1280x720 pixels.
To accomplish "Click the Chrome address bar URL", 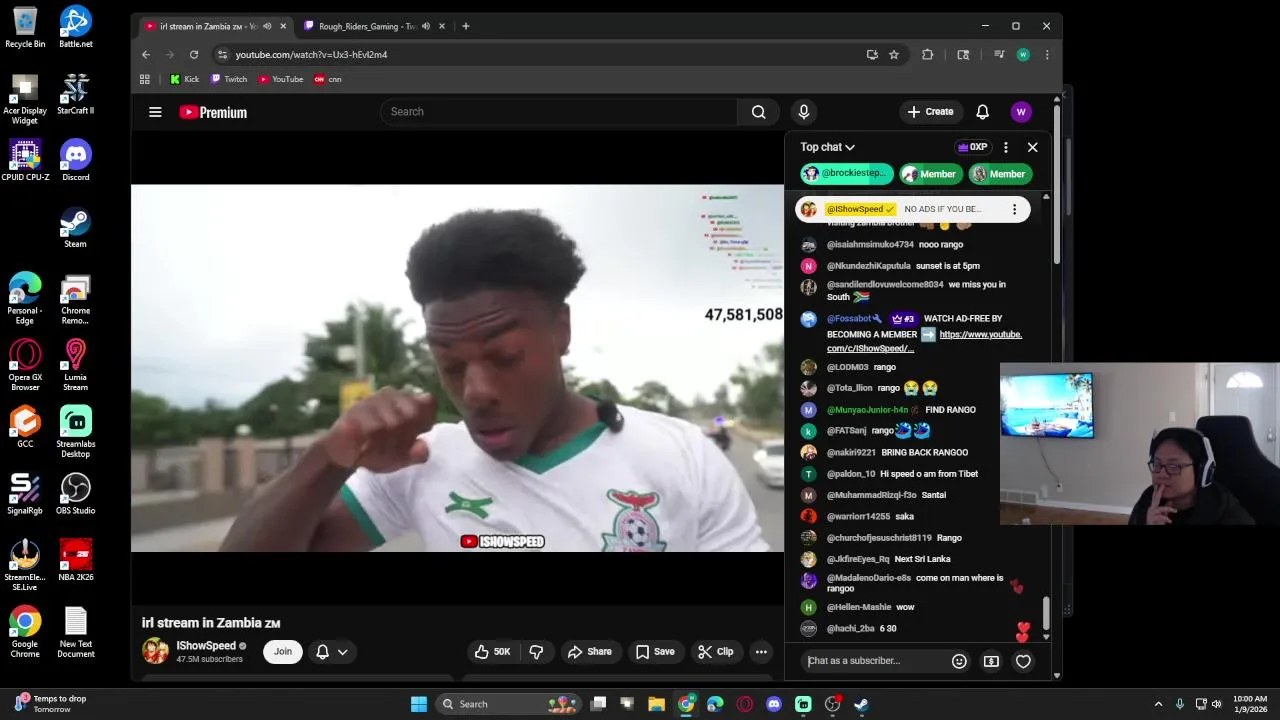I will 311,55.
